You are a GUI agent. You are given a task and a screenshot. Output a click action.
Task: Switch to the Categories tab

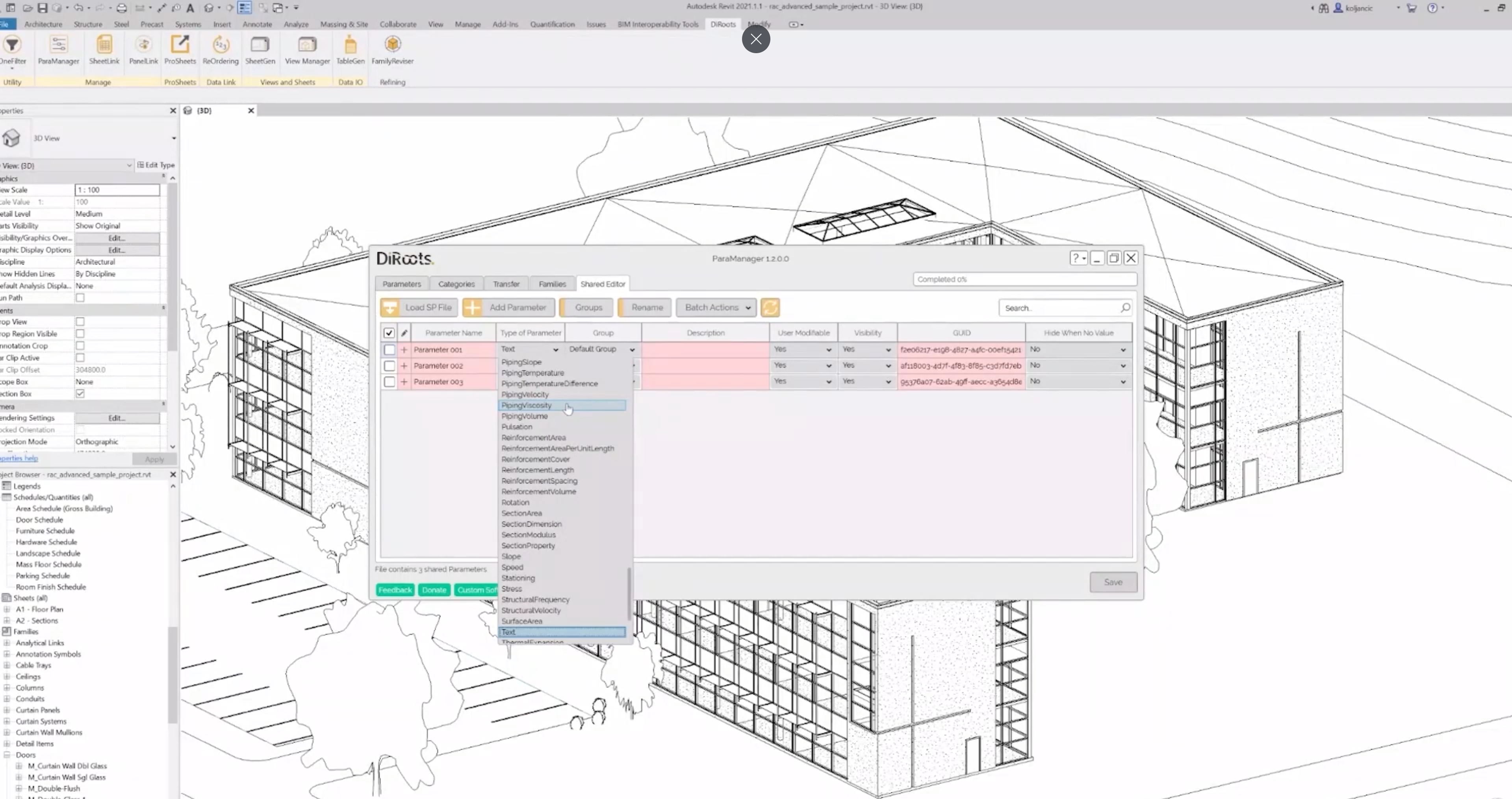(456, 284)
